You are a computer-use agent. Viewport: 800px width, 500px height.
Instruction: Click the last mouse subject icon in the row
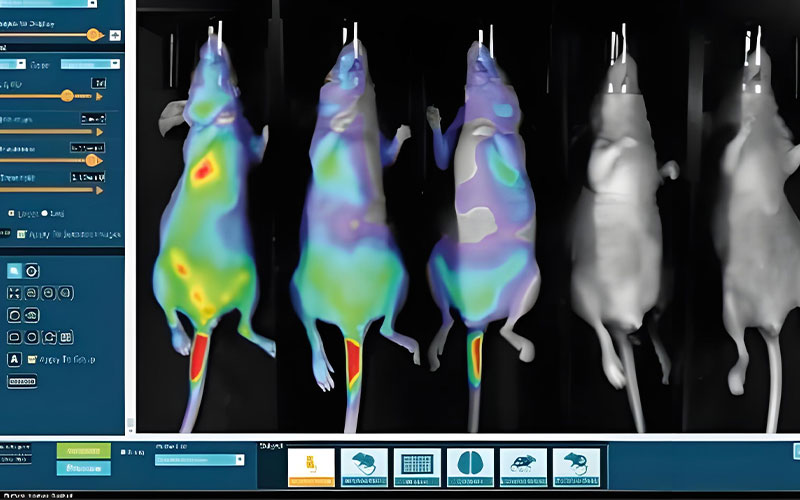[576, 466]
